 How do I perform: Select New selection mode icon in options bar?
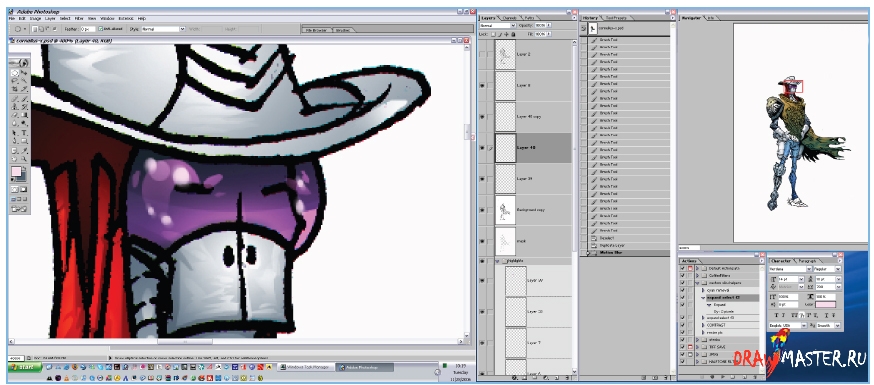(35, 29)
